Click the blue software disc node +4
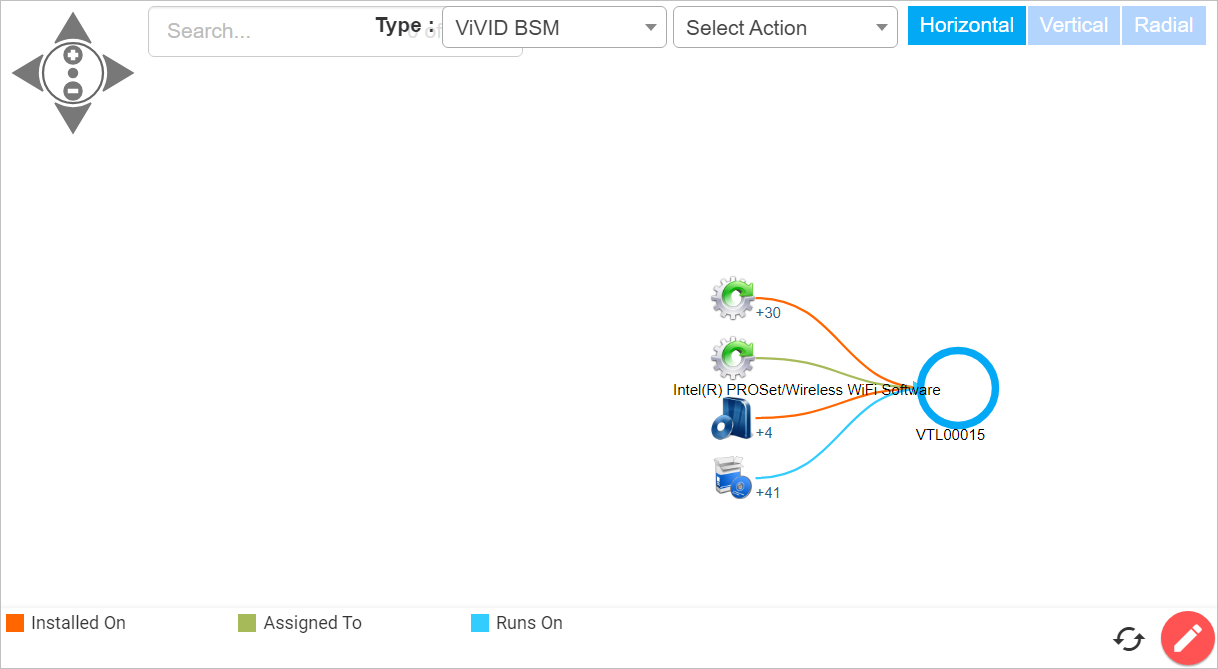The height and width of the screenshot is (669, 1218). [x=732, y=419]
